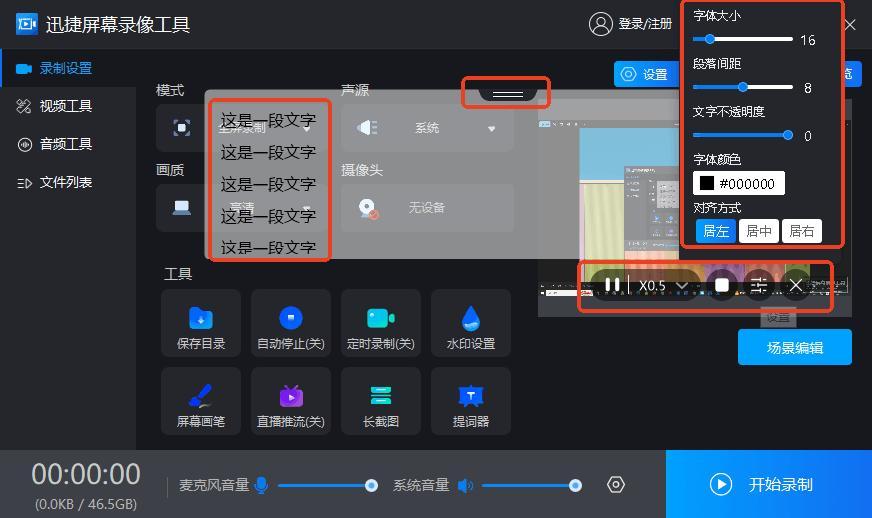Click the 场景编辑 button
The image size is (872, 518).
(x=795, y=347)
